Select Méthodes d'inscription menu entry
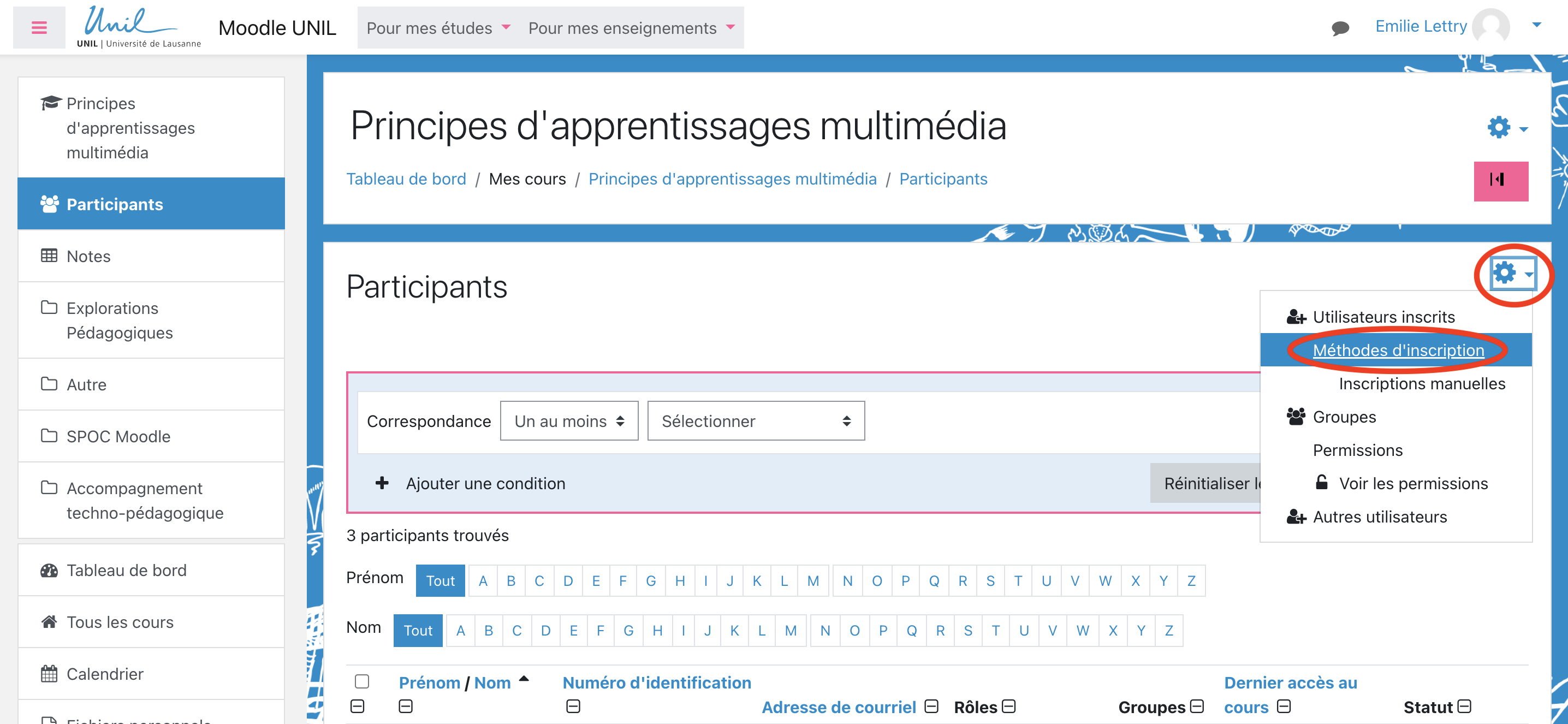Screen dimensions: 1568x724 click(x=1398, y=350)
